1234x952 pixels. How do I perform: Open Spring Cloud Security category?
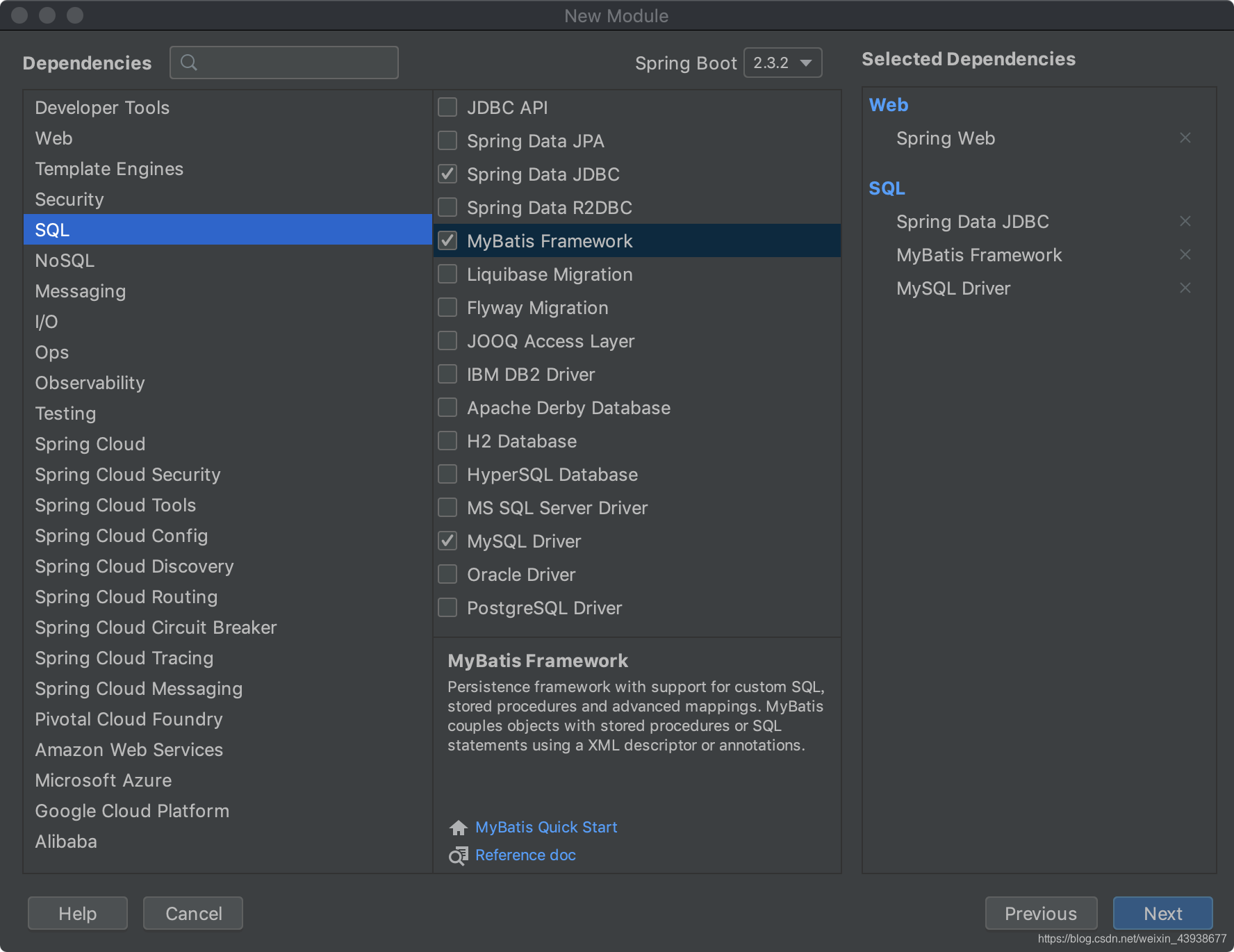228,475
